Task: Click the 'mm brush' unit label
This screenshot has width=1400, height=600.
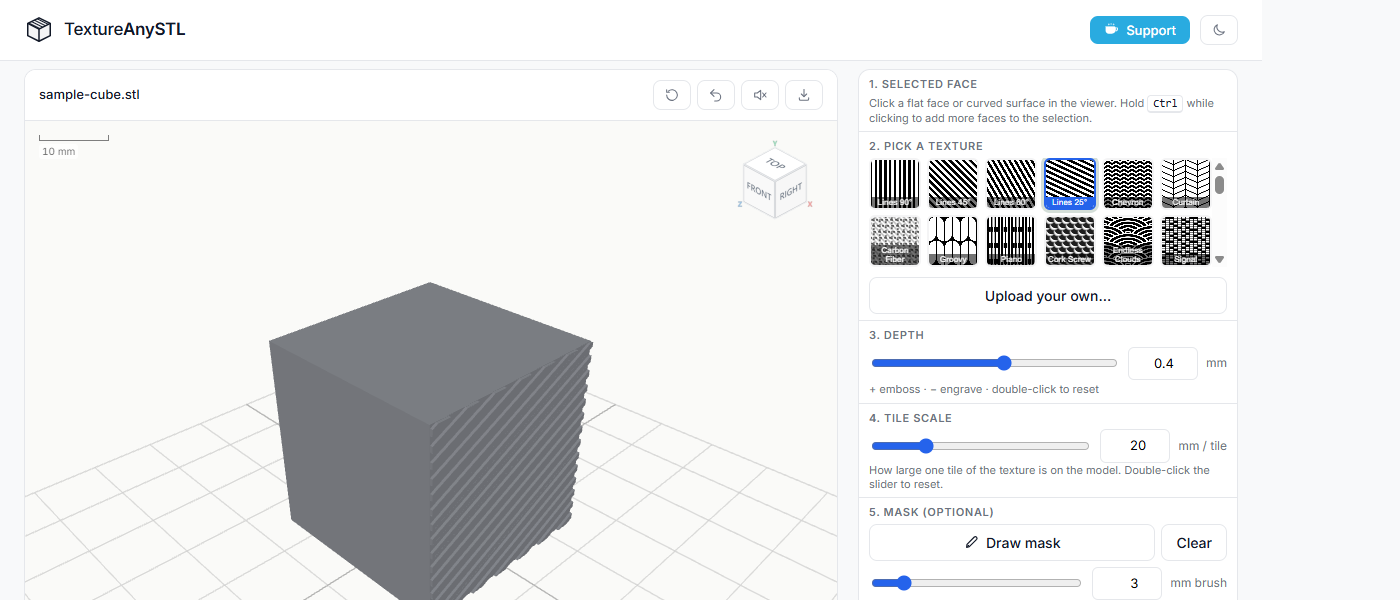Action: coord(1198,583)
